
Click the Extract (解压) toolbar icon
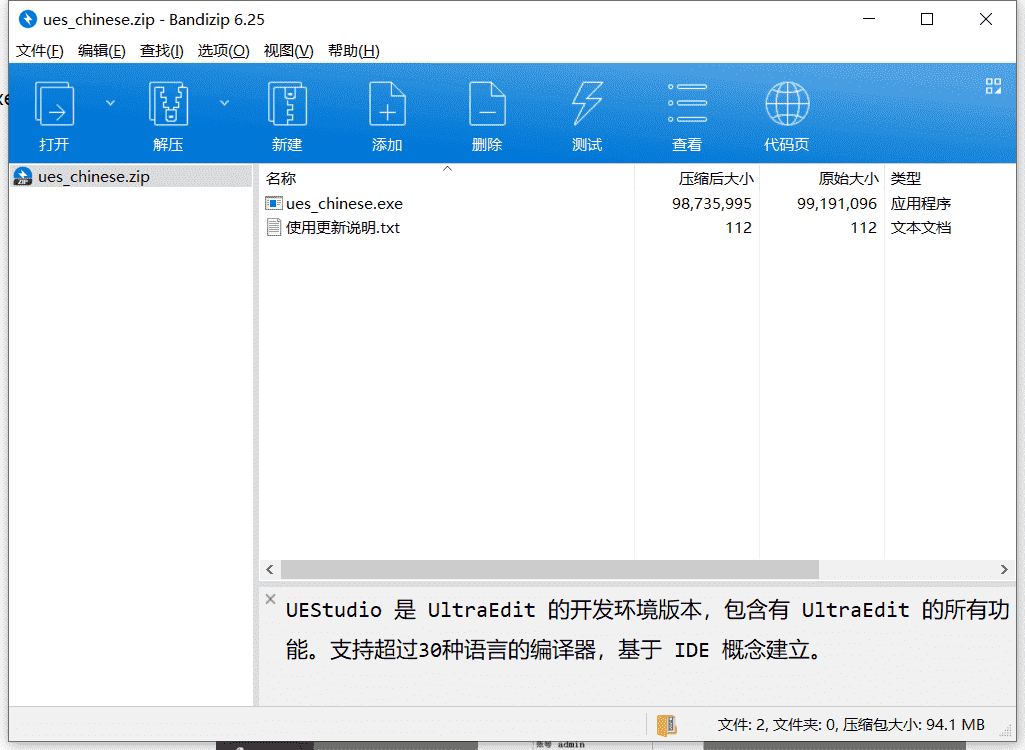[169, 104]
